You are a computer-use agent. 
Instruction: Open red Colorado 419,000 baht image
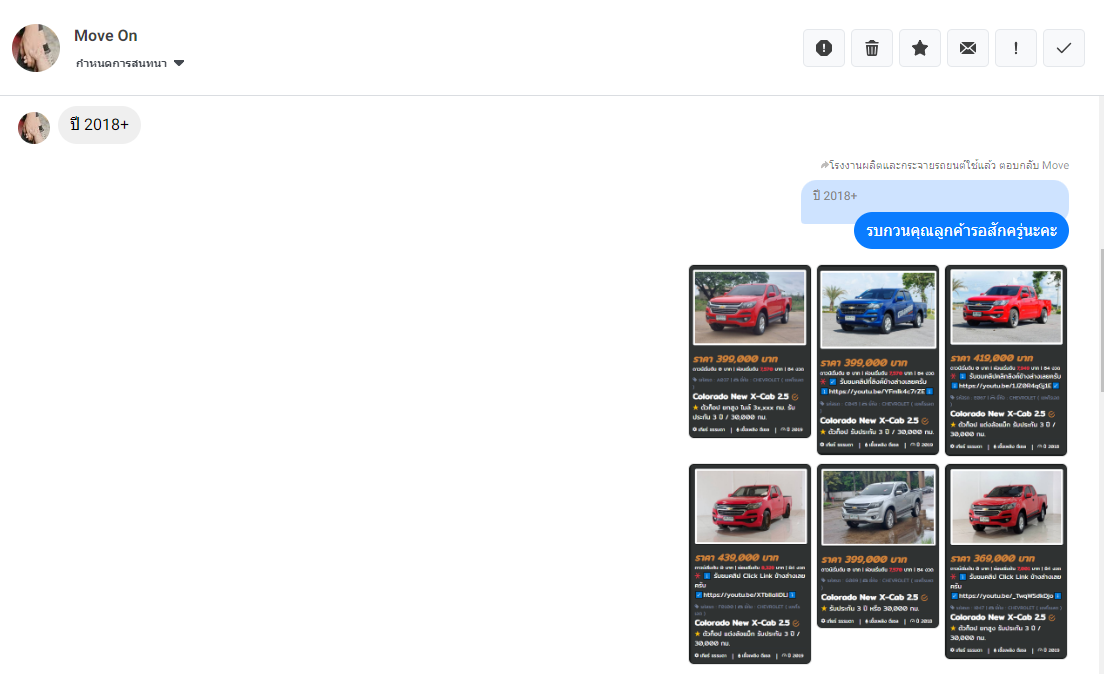[x=1005, y=360]
